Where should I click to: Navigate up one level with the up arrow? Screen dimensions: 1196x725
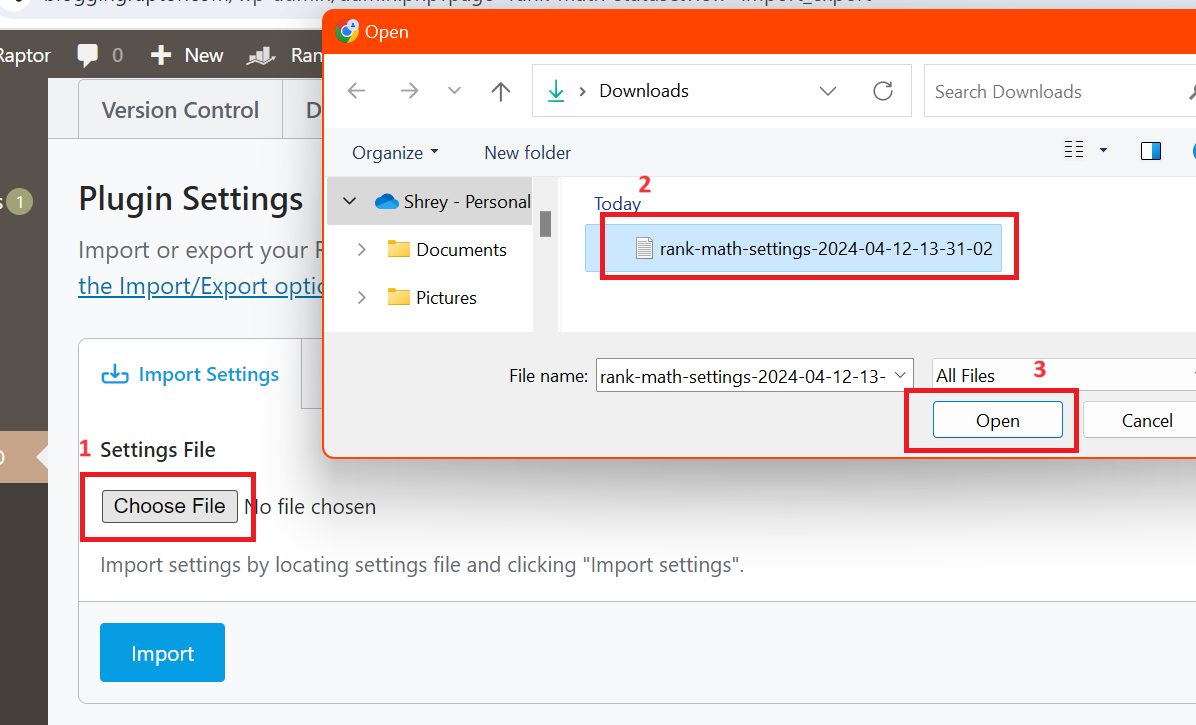tap(500, 90)
